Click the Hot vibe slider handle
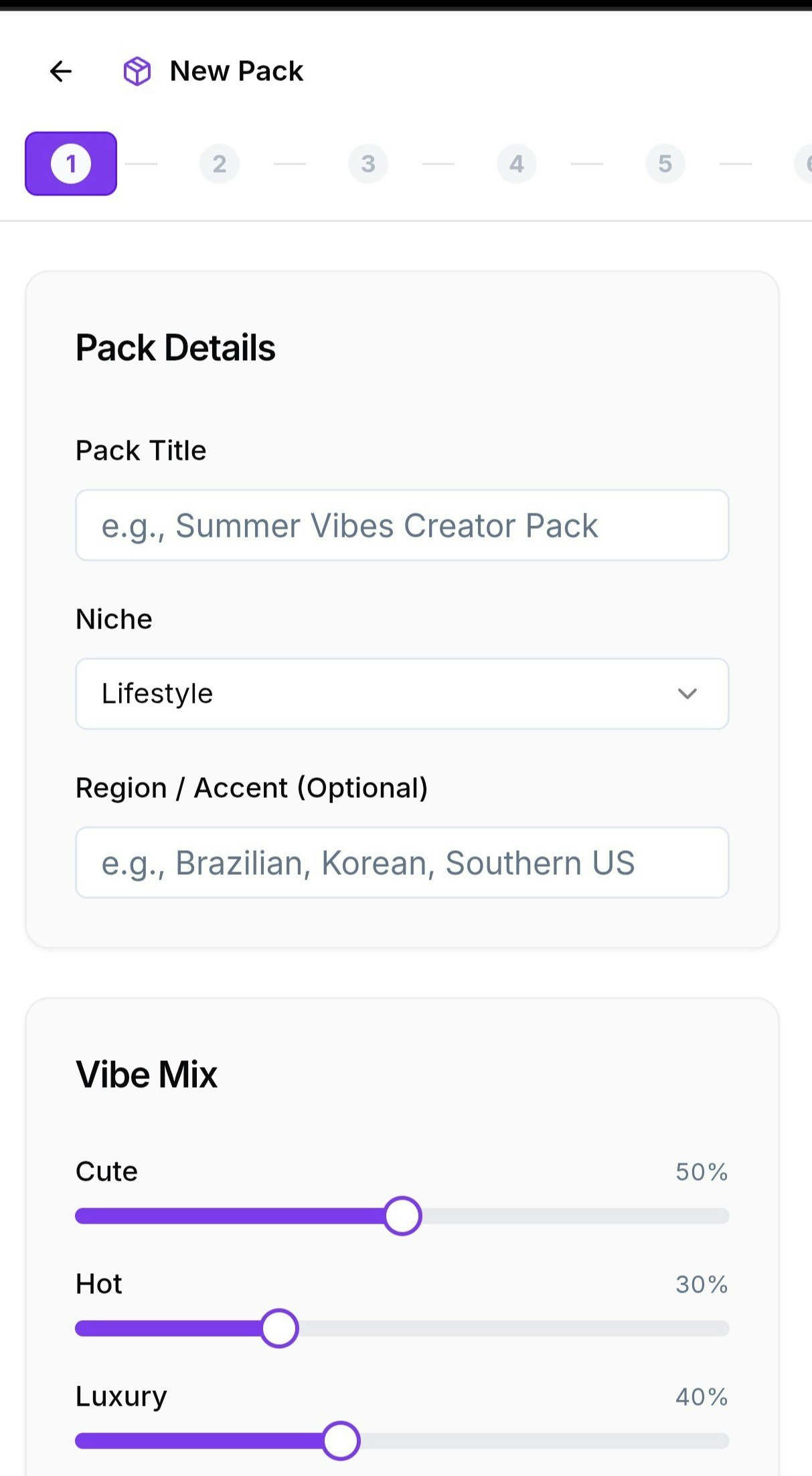The image size is (812, 1476). [x=279, y=1328]
